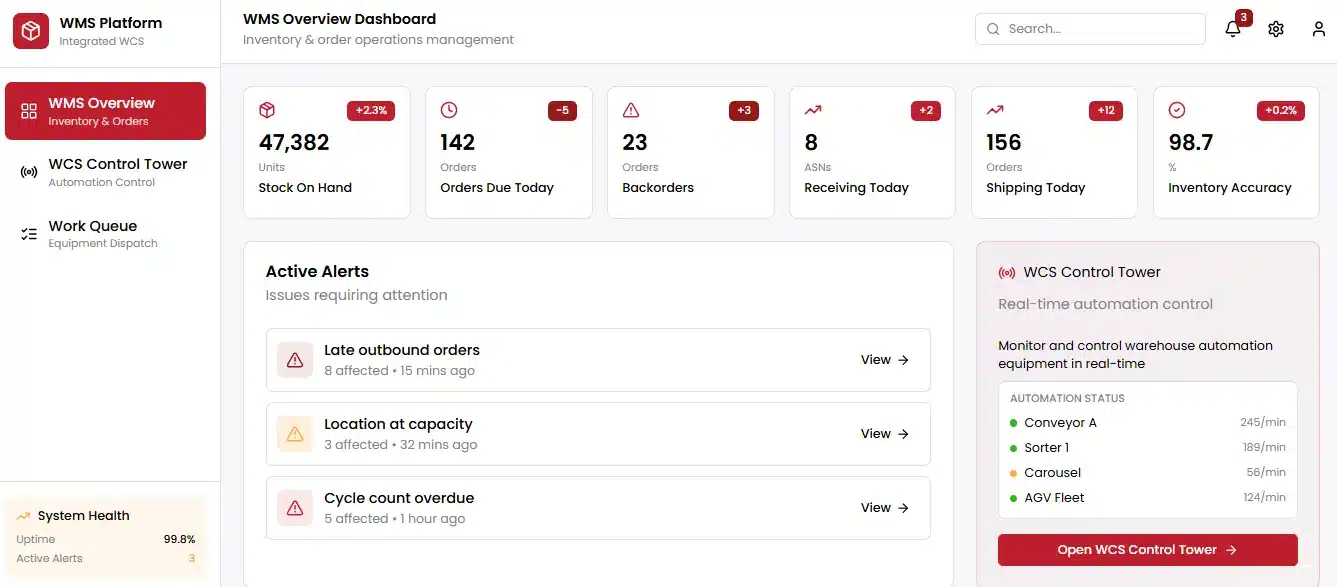Click the user profile icon
This screenshot has height=587, width=1337.
pyautogui.click(x=1318, y=29)
